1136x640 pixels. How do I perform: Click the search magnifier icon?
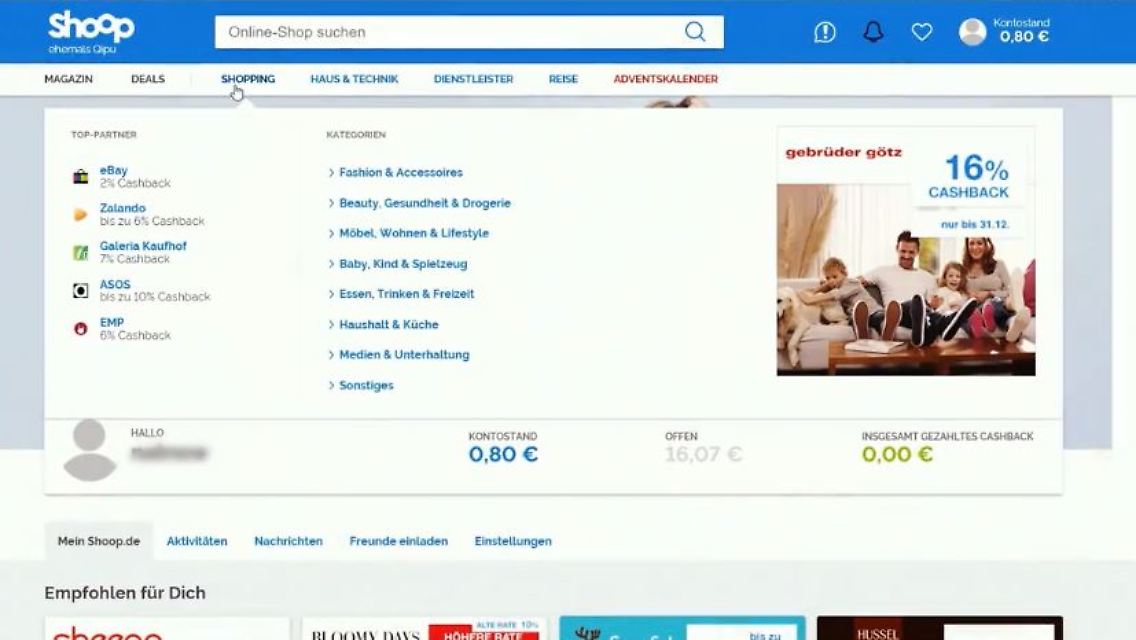coord(695,32)
